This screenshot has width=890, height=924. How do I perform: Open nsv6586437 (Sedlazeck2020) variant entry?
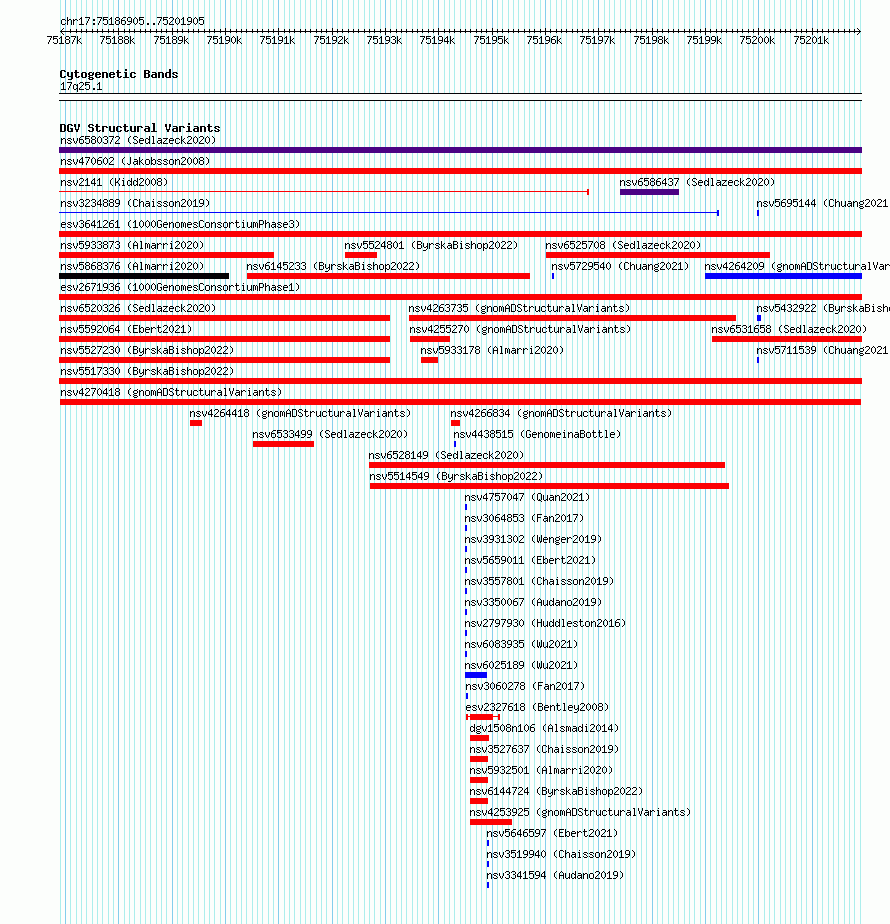pos(697,183)
